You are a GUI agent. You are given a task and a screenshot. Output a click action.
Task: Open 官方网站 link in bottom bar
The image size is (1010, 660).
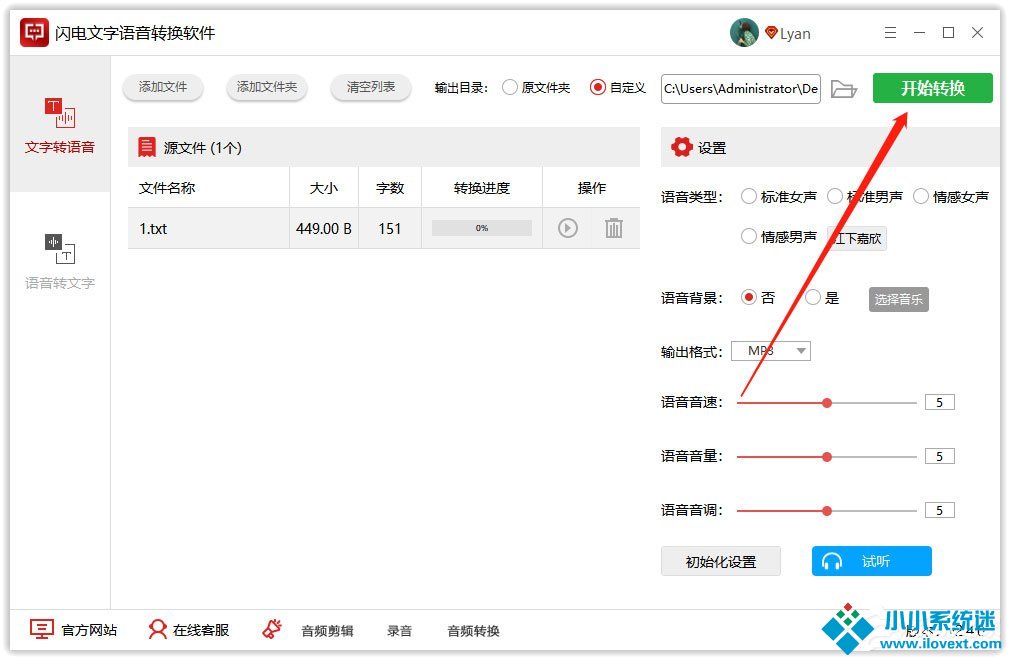pyautogui.click(x=73, y=630)
